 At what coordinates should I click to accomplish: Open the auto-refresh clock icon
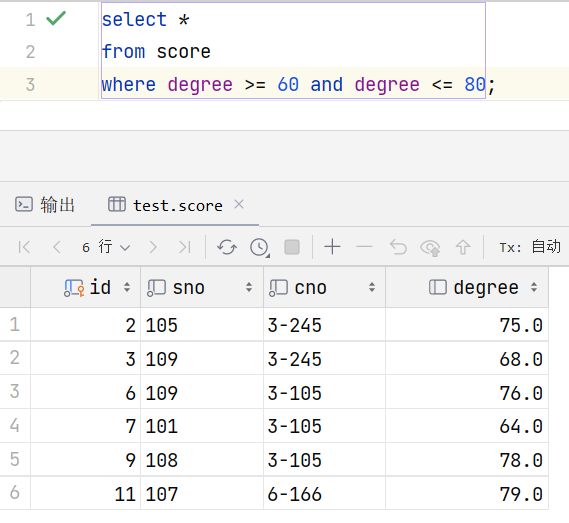tap(259, 248)
